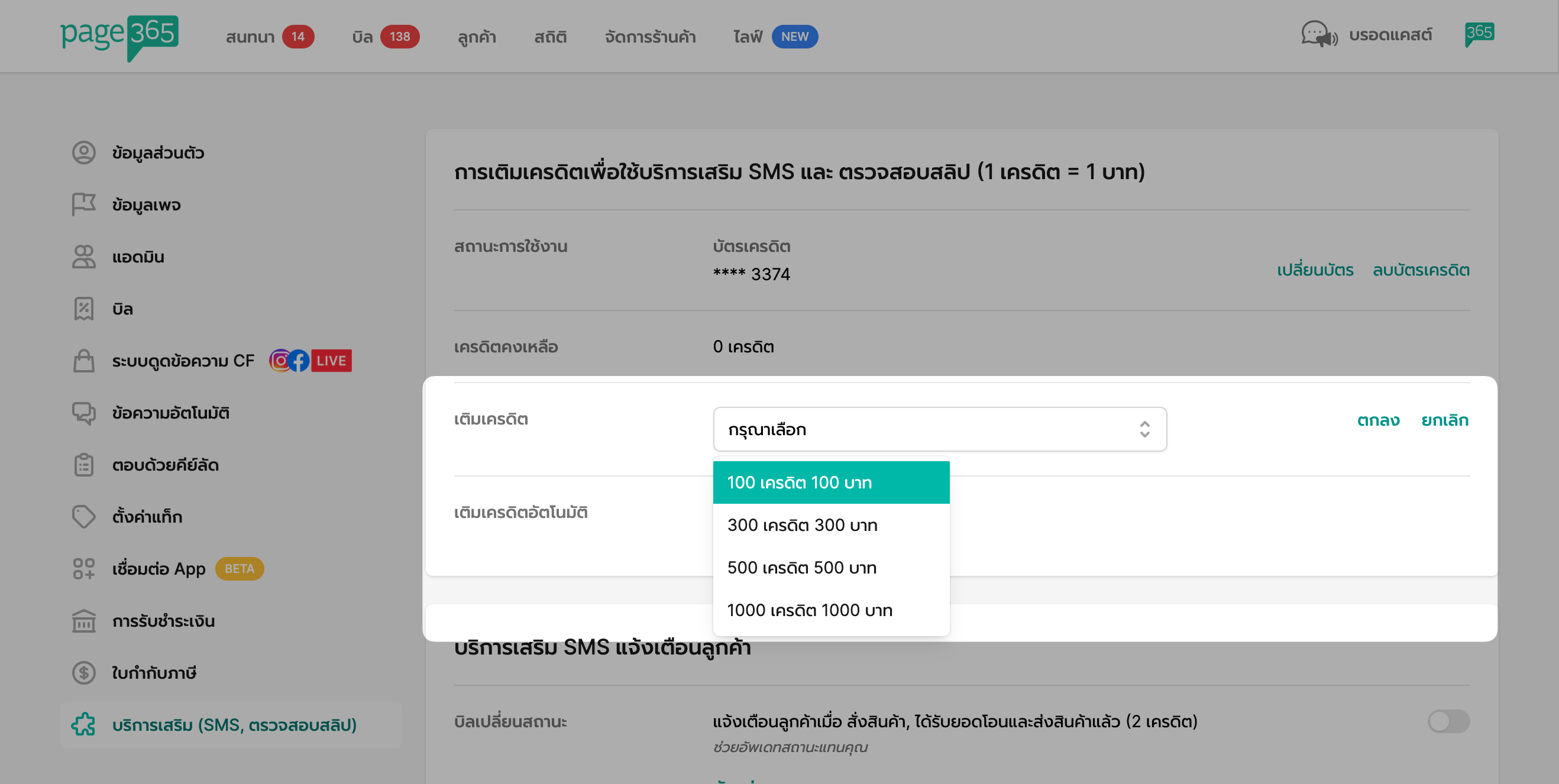The height and width of the screenshot is (784, 1559).
Task: Click the 0 เครดิต remaining value
Action: tap(743, 346)
